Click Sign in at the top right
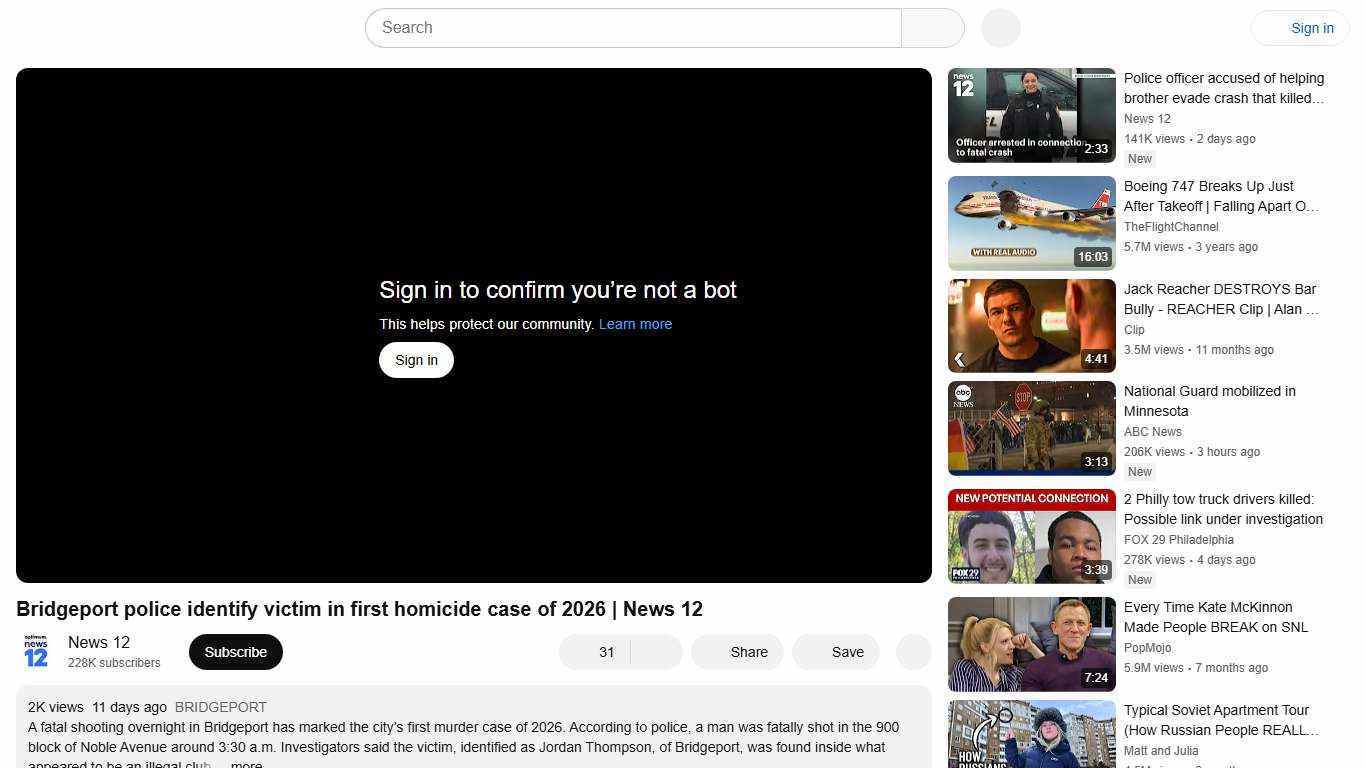This screenshot has height=768, width=1366. click(1300, 28)
